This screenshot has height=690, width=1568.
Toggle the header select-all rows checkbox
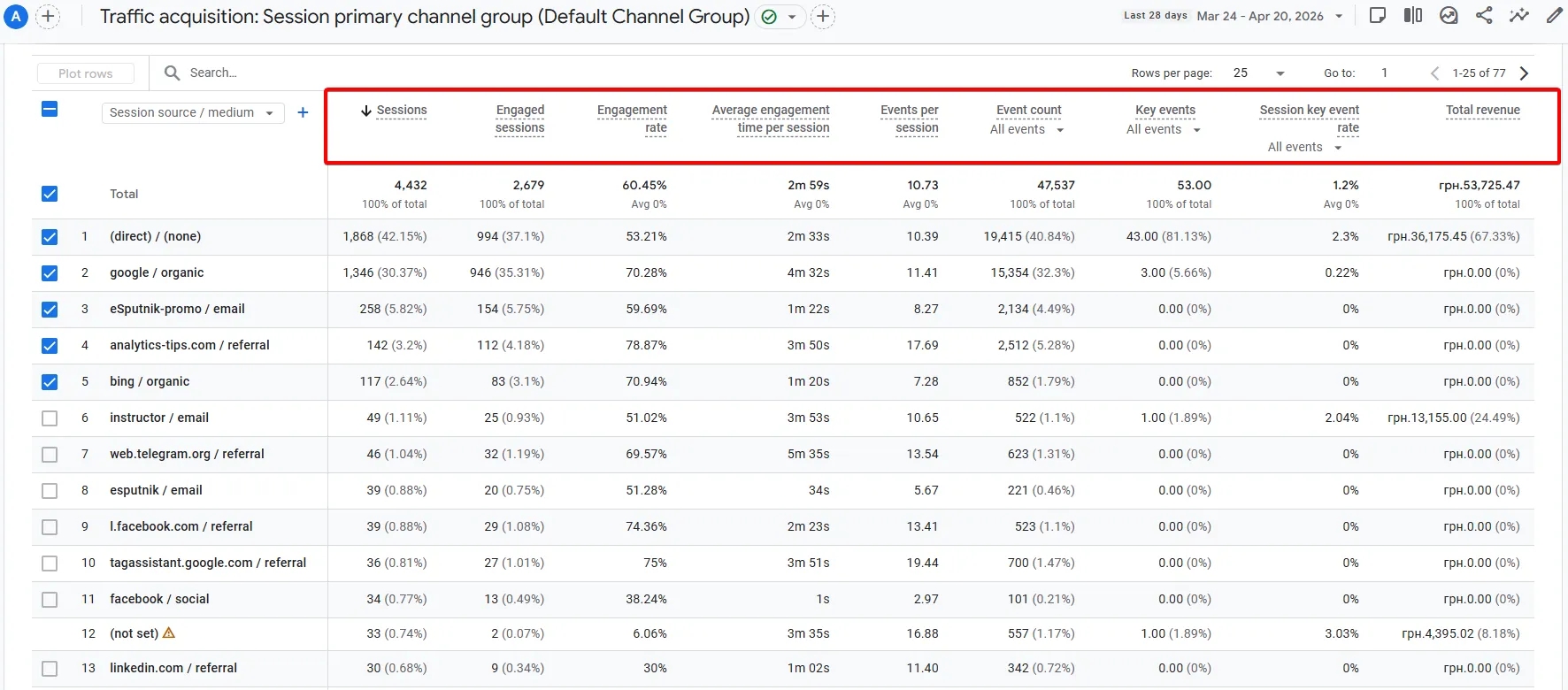coord(50,109)
